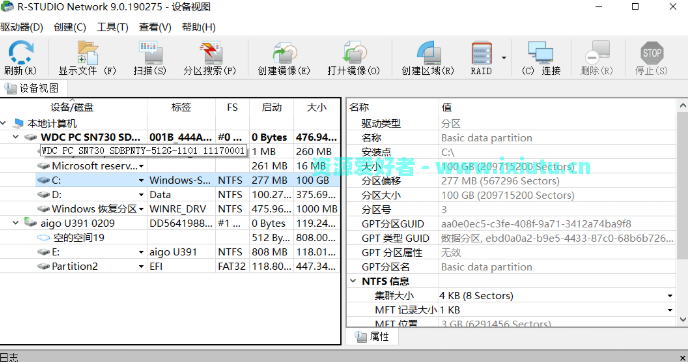Click the 删除(R) delete toolbar icon
Screen dimensions: 688x362
tap(597, 53)
